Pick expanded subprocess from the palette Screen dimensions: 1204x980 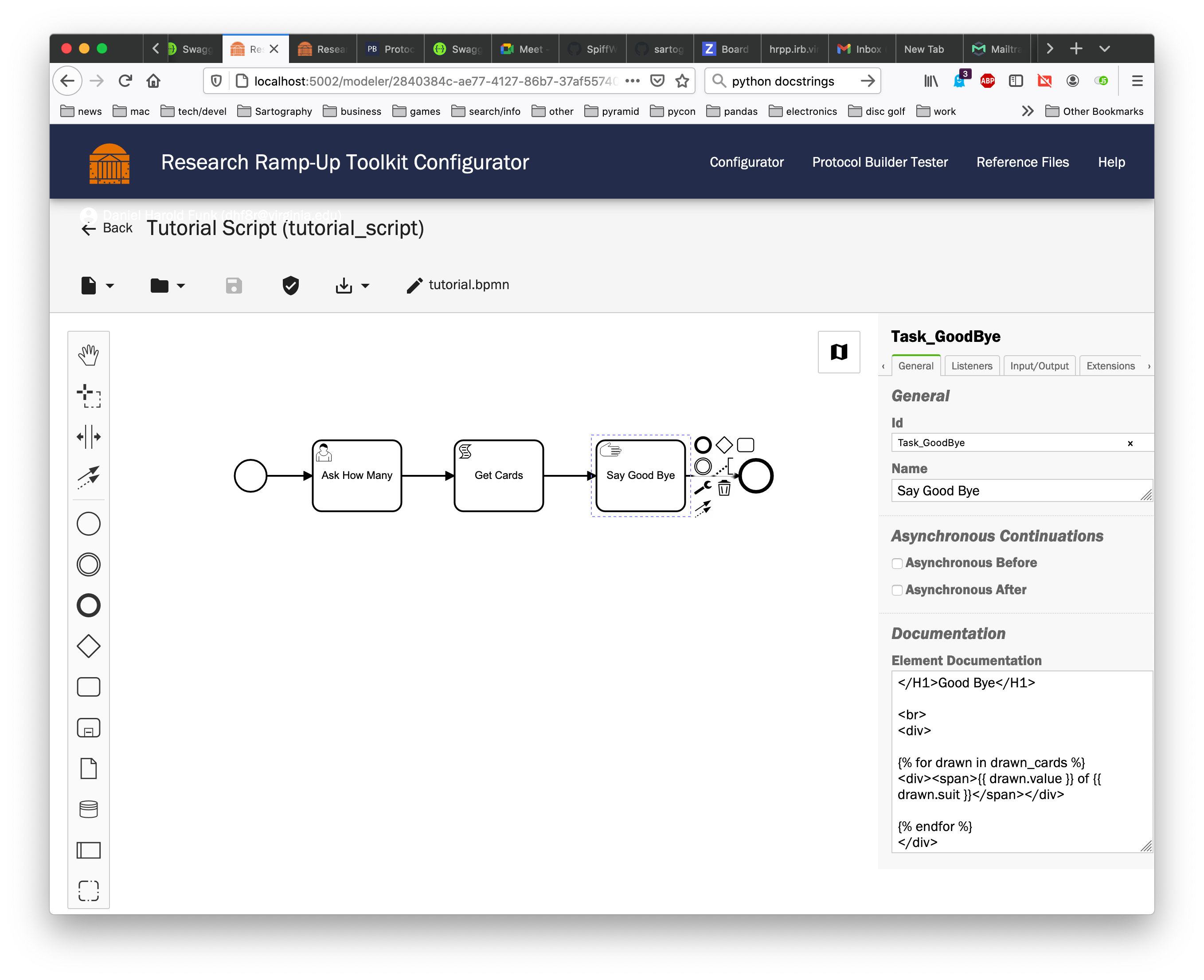[89, 728]
